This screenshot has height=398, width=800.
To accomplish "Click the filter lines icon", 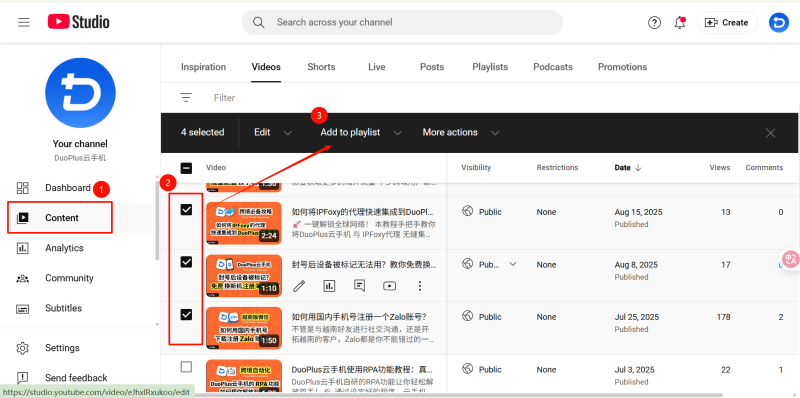I will 186,97.
